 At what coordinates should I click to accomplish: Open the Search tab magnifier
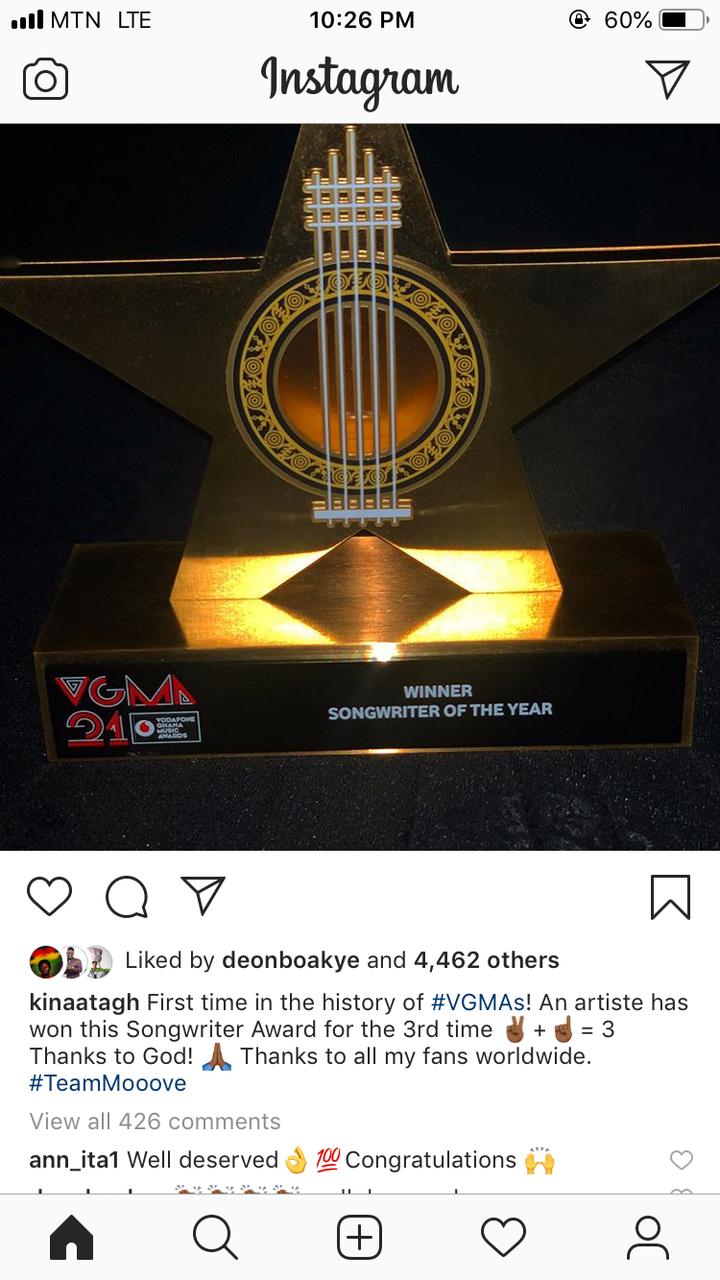click(215, 1238)
